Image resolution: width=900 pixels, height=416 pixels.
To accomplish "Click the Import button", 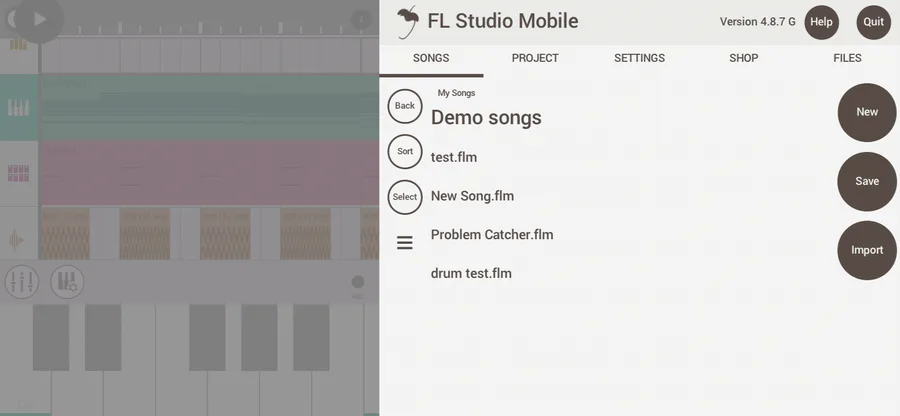I will [867, 250].
